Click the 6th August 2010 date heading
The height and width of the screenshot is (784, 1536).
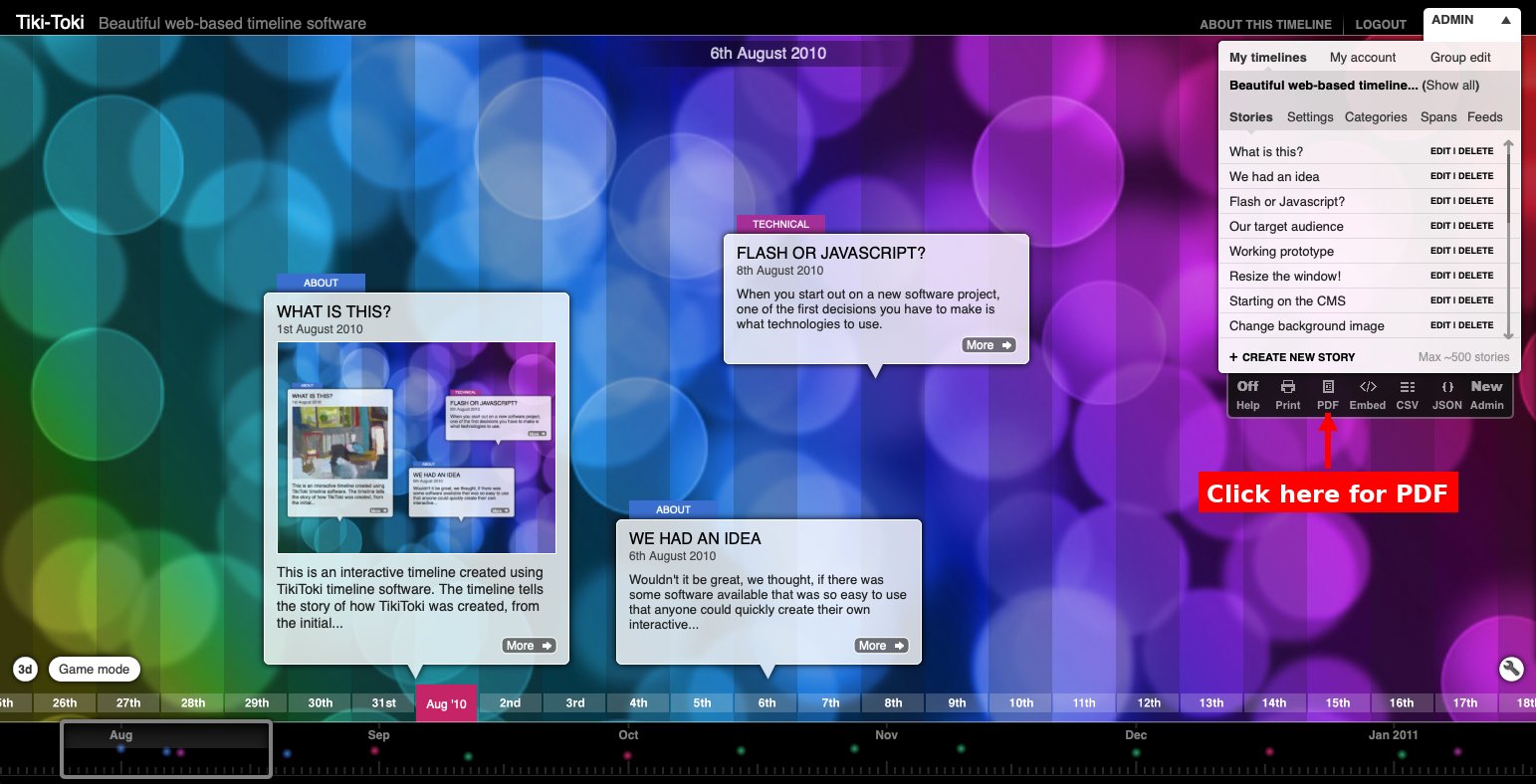[768, 54]
